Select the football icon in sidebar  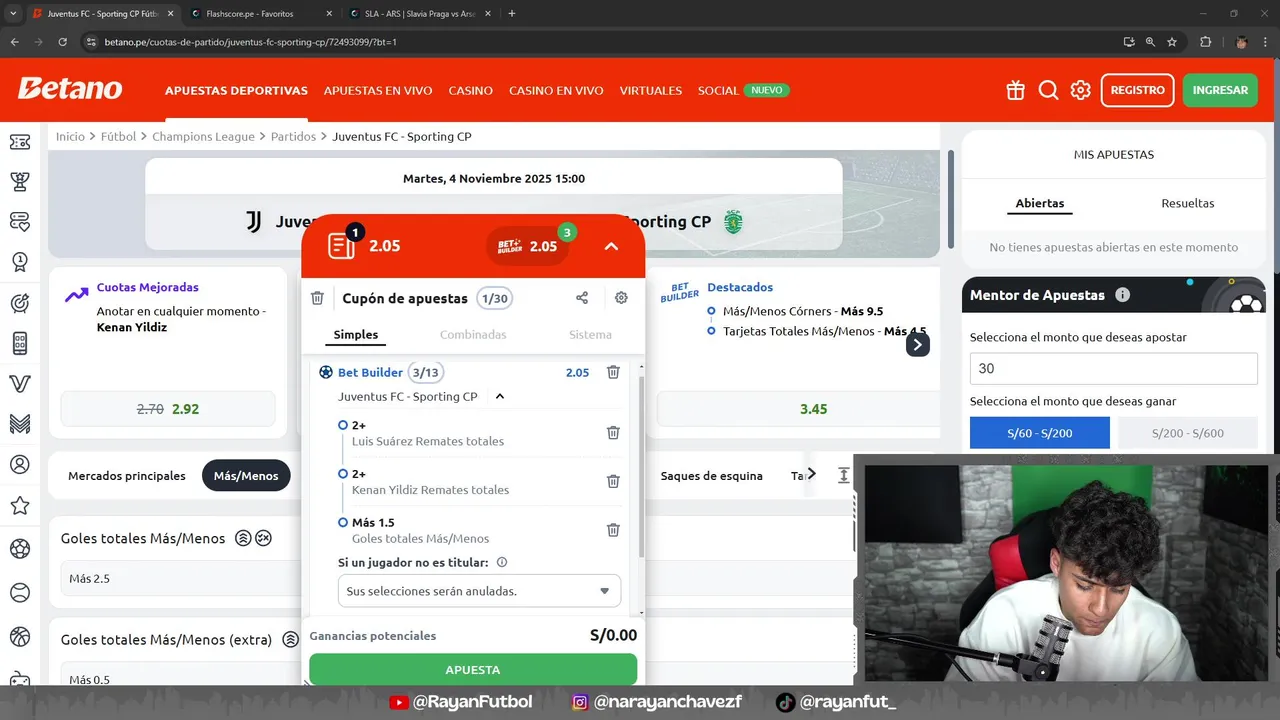(19, 548)
